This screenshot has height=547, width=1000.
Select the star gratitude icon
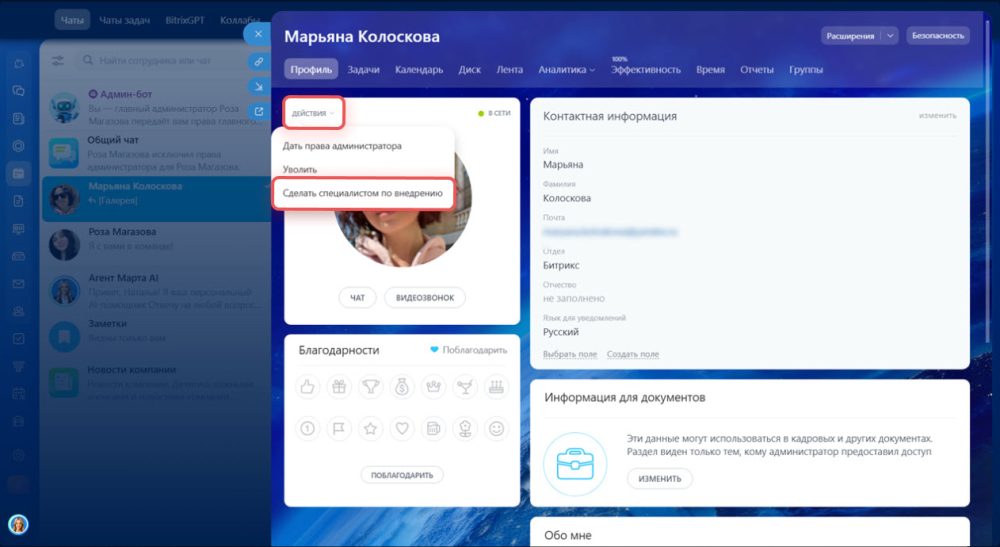click(371, 428)
